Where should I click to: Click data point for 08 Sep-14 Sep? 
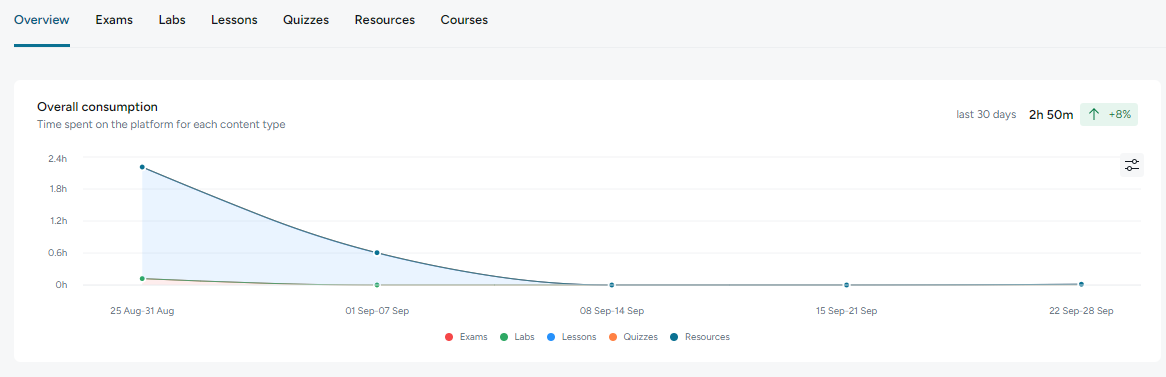pos(611,285)
